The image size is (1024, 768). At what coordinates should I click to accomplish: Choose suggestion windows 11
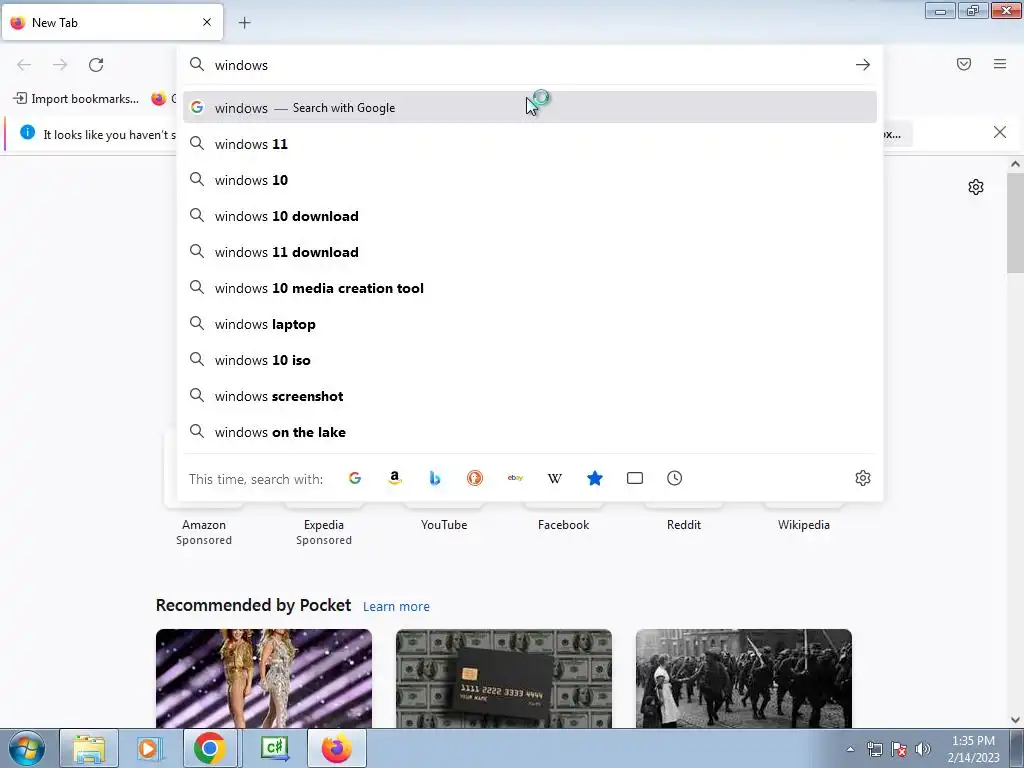pos(530,144)
